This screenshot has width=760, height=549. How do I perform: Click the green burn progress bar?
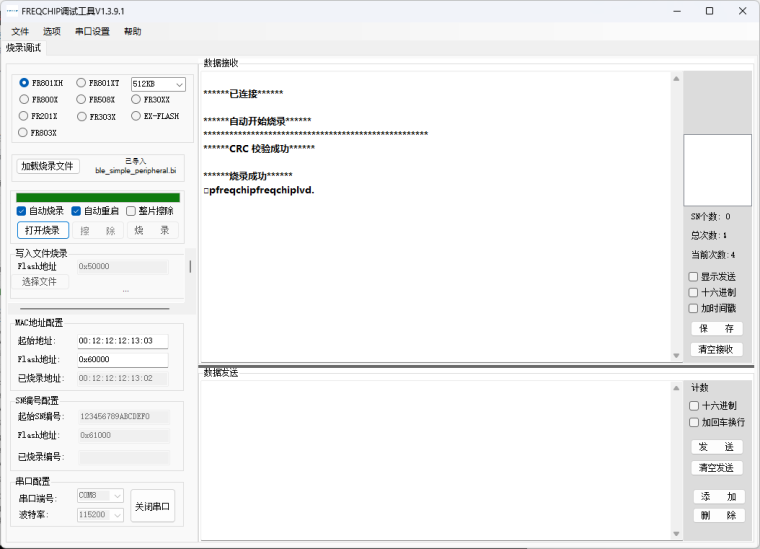click(98, 198)
